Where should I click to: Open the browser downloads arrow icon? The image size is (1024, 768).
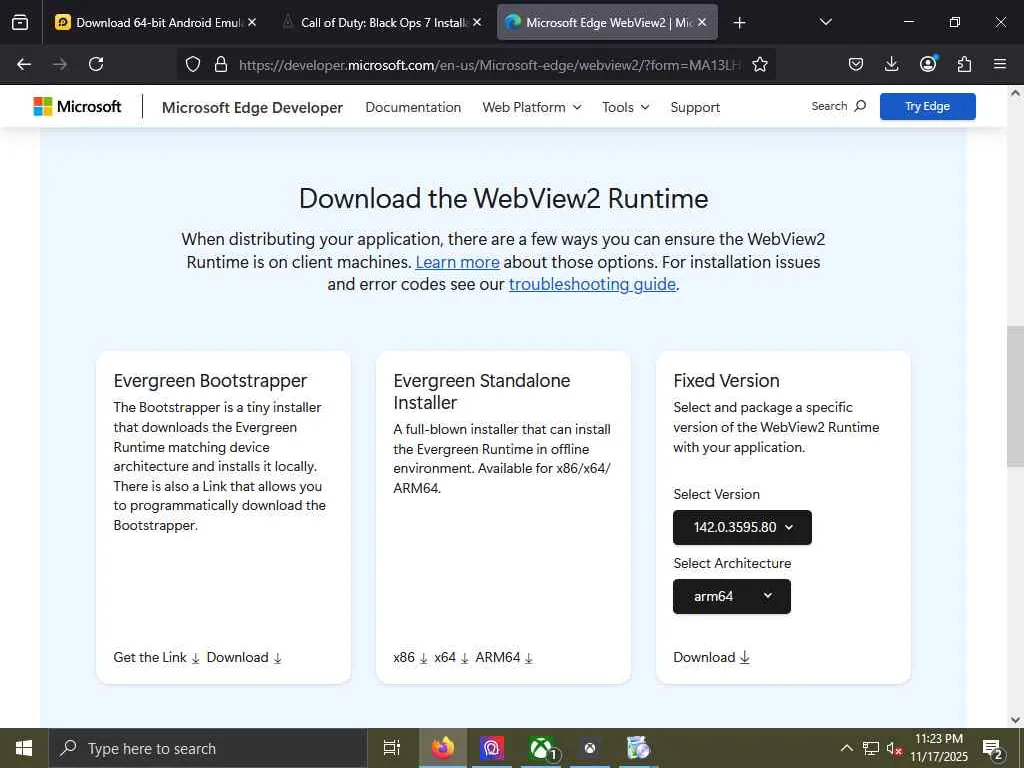pyautogui.click(x=891, y=64)
